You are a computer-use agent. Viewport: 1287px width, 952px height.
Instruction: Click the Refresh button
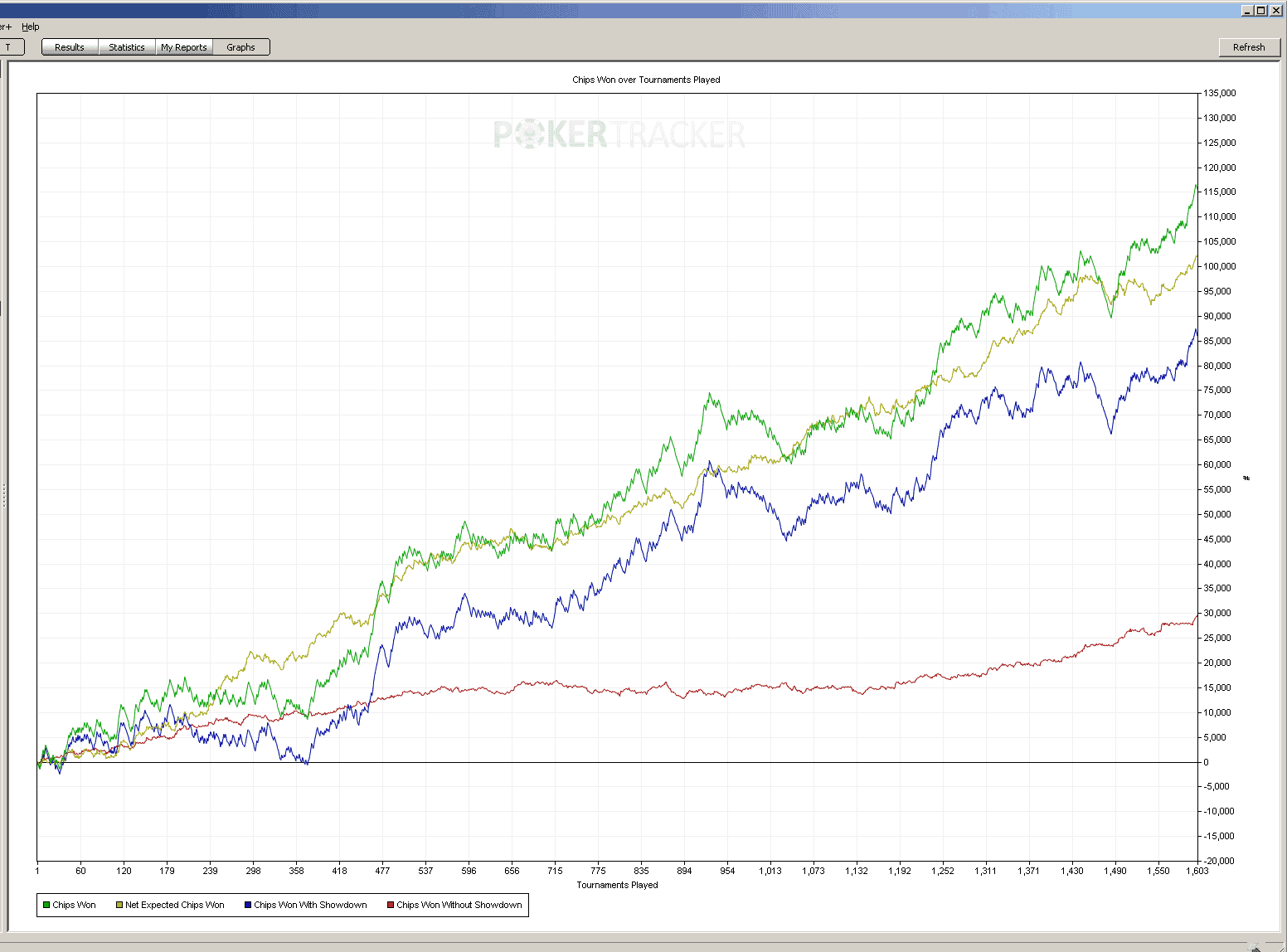pyautogui.click(x=1249, y=47)
